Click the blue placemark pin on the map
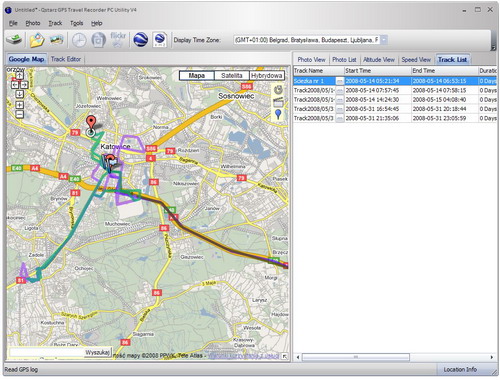This screenshot has height=380, width=500. pos(278,115)
